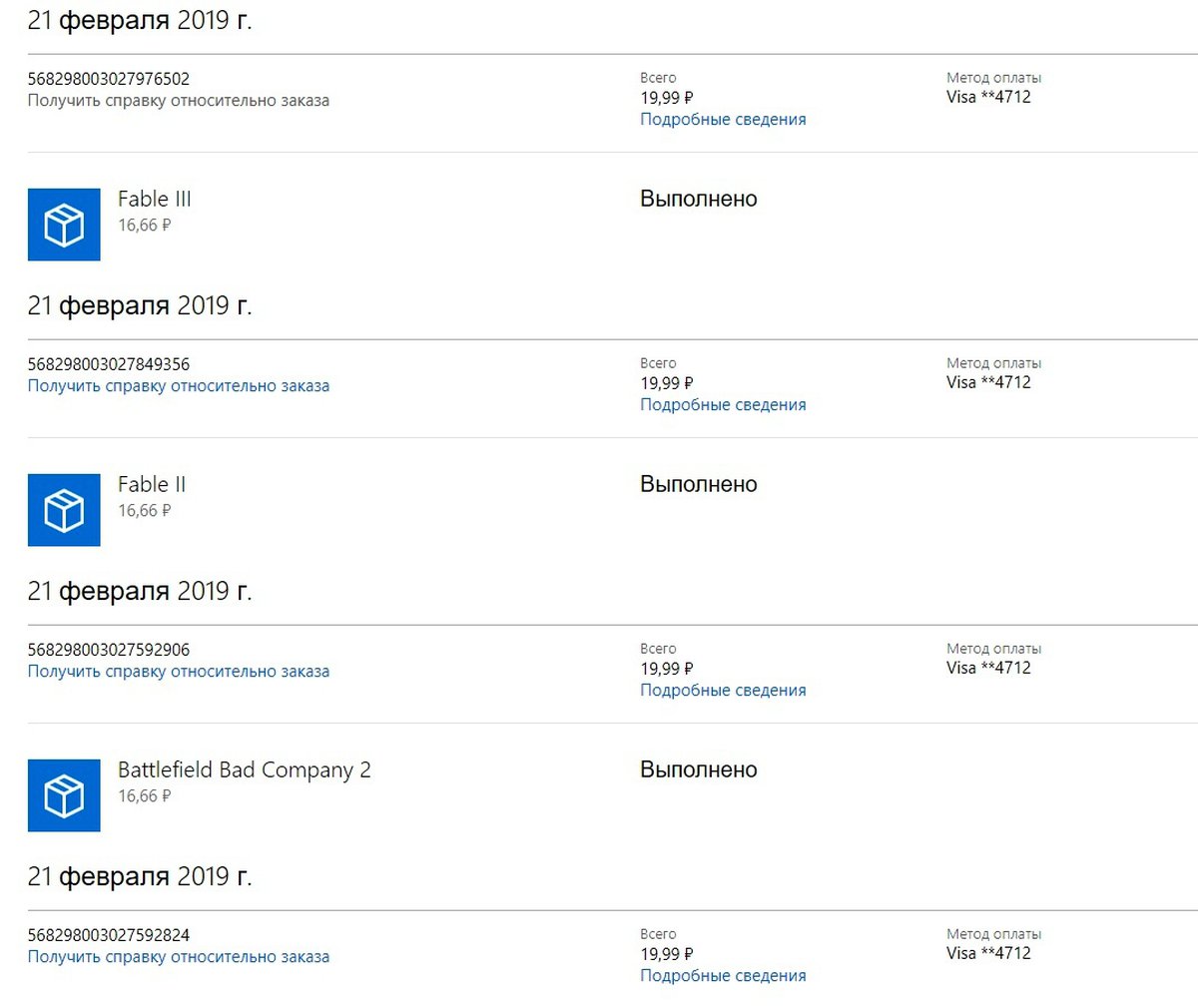Image resolution: width=1198 pixels, height=1008 pixels.
Task: Click order number 568298003027849356
Action: [109, 364]
